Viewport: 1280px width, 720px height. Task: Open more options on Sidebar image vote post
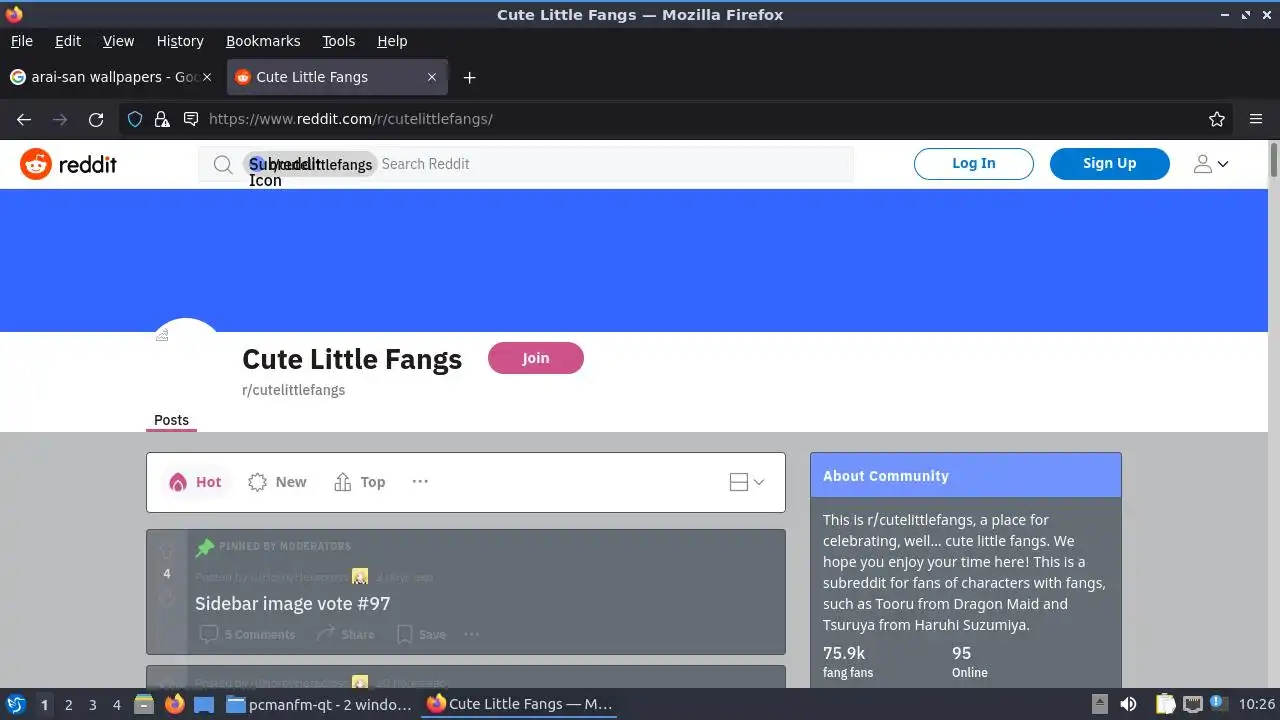(x=472, y=634)
